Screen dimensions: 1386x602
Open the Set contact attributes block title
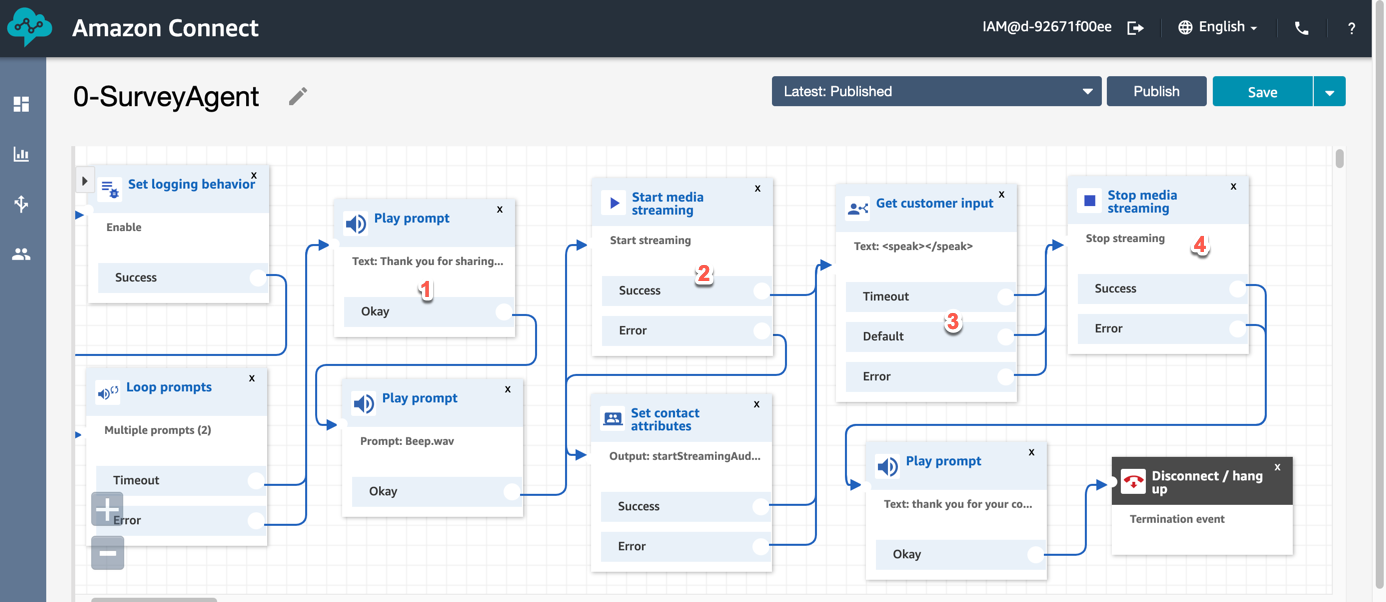(x=665, y=420)
